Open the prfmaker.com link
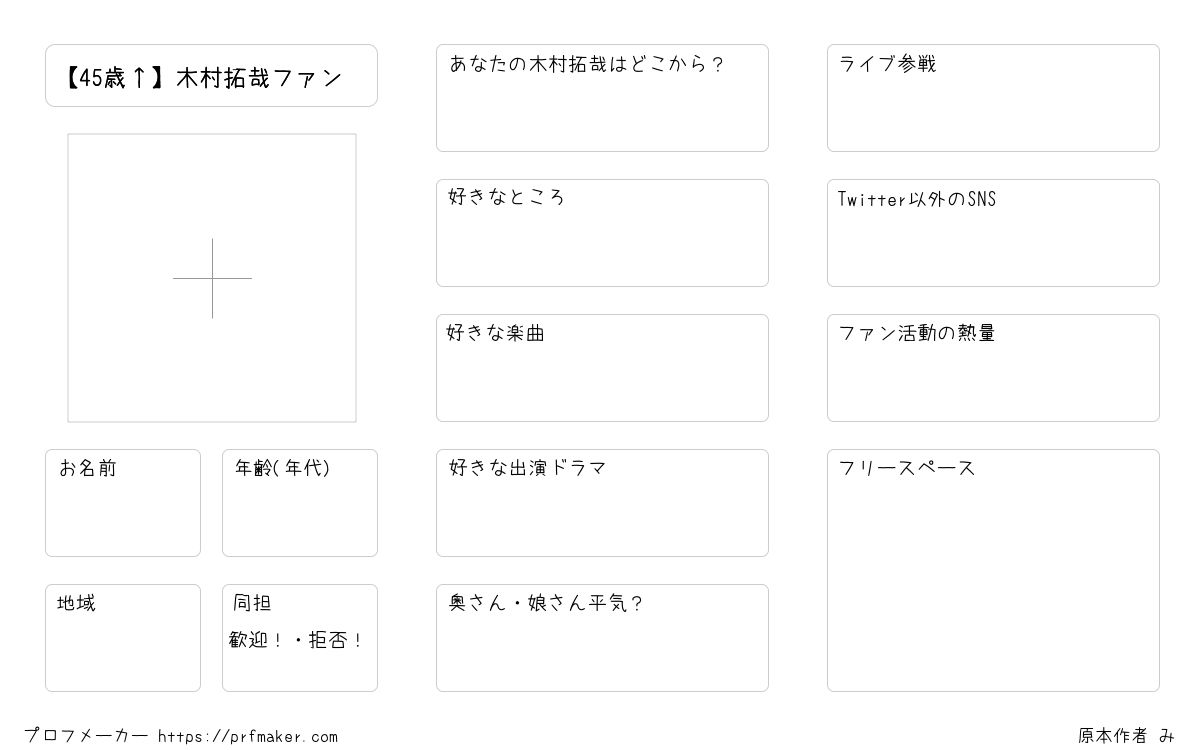This screenshot has width=1200, height=750. (x=248, y=737)
